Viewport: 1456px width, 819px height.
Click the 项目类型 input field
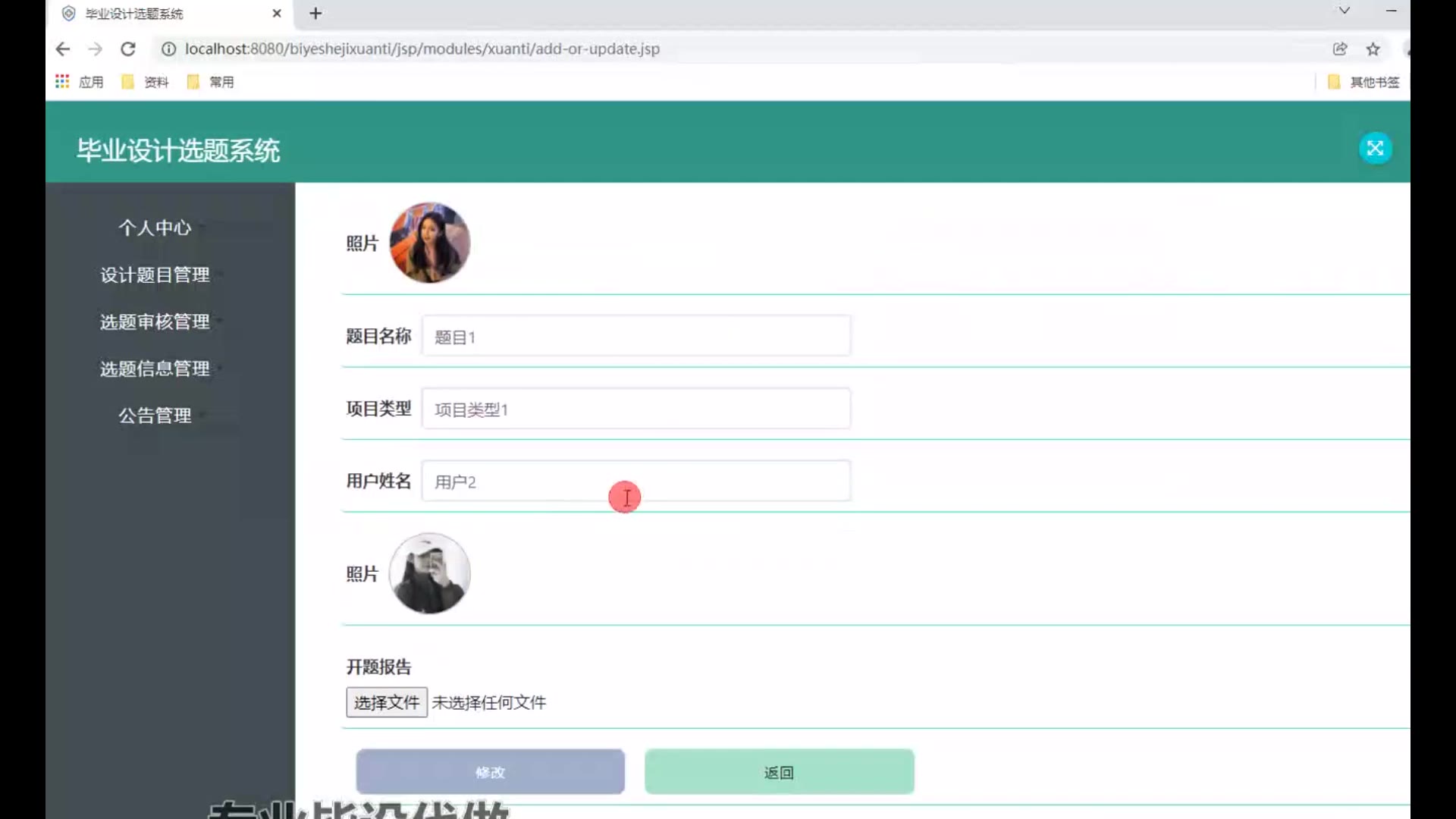pos(636,409)
